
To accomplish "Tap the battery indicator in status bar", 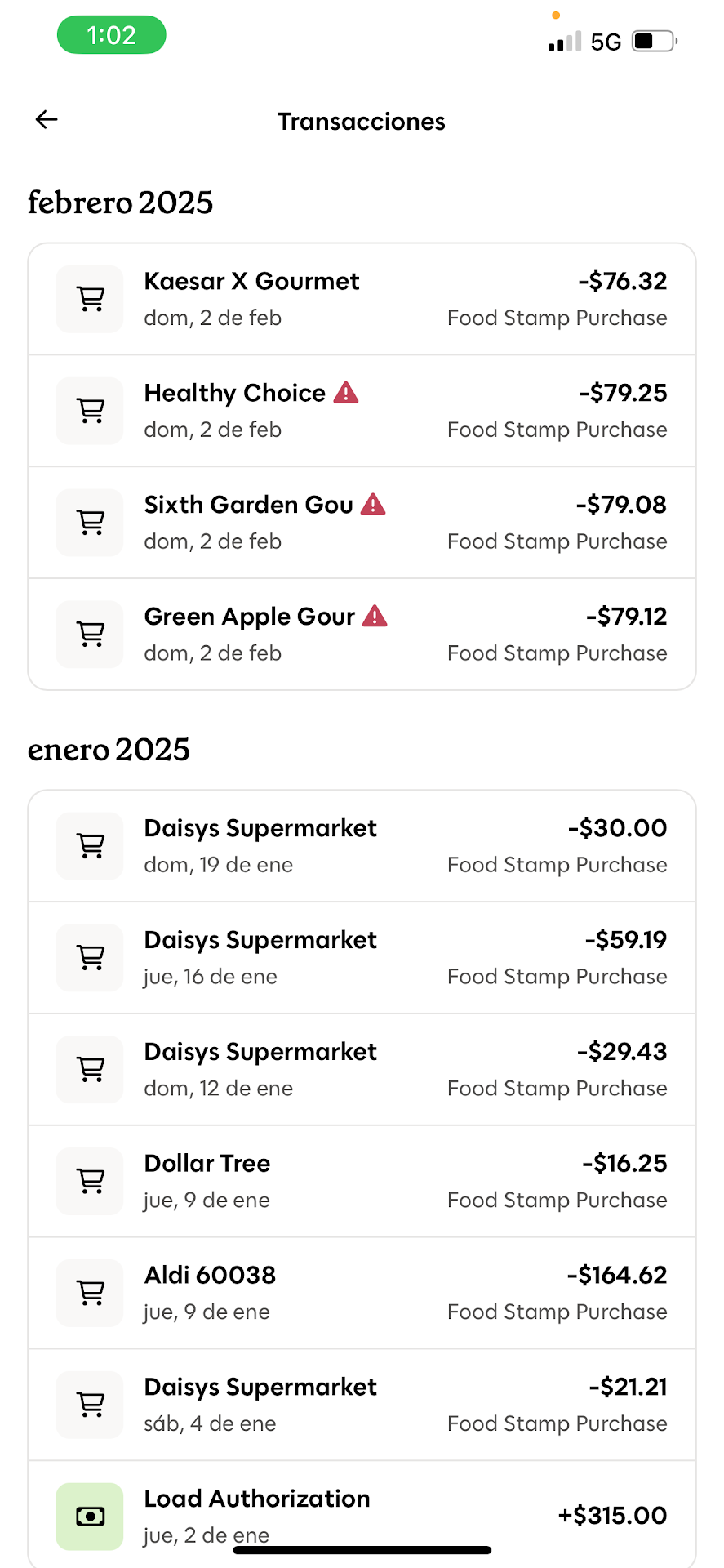I will pos(655,41).
